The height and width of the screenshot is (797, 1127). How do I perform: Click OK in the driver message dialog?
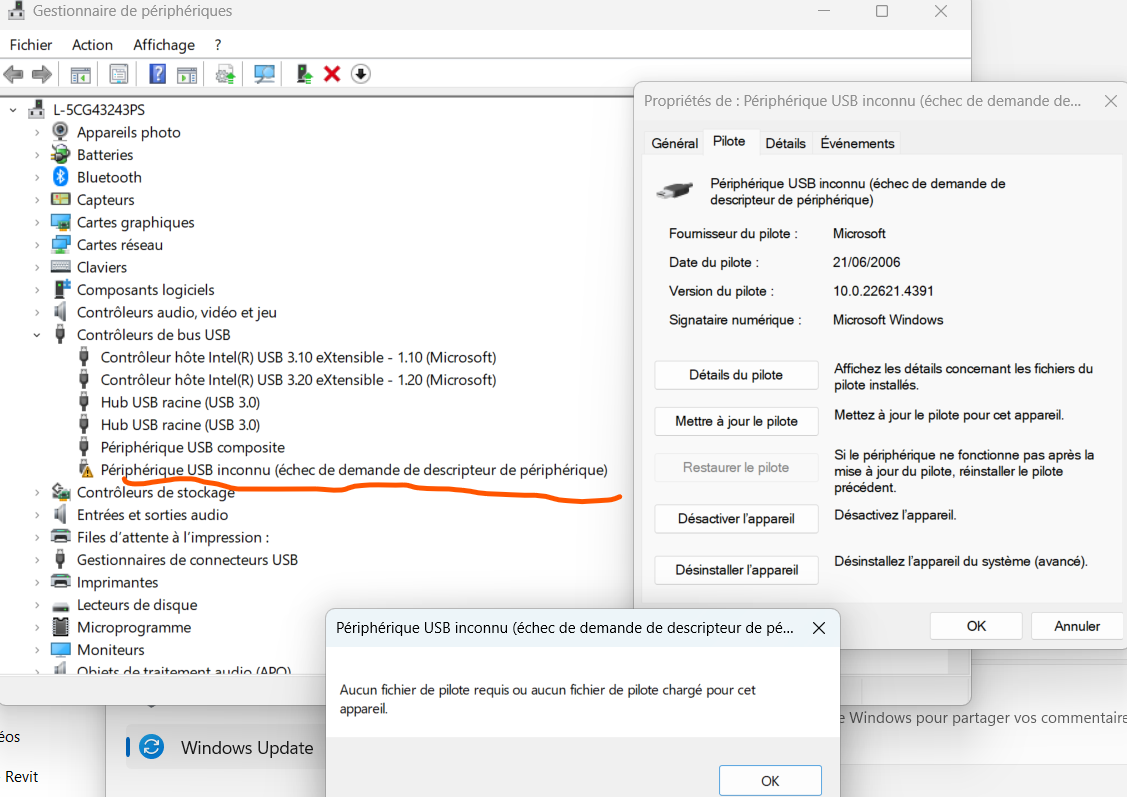point(770,780)
